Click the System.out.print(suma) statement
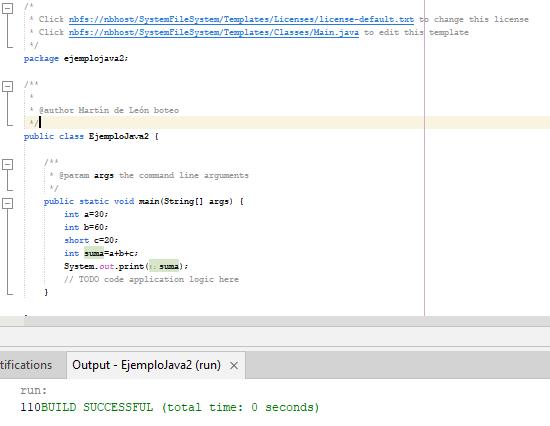This screenshot has width=550, height=426. coord(126,266)
